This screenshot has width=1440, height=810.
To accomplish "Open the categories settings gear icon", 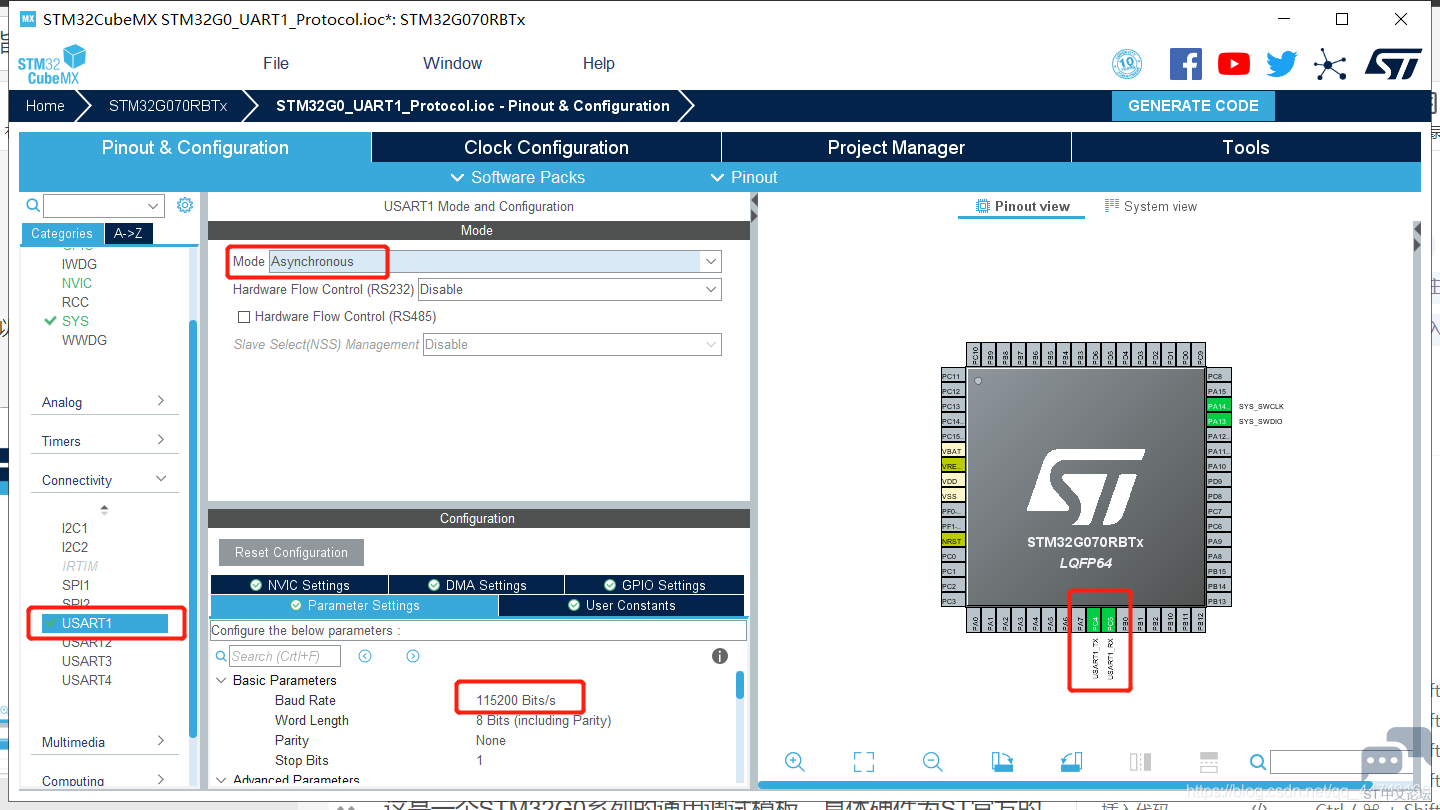I will click(185, 205).
